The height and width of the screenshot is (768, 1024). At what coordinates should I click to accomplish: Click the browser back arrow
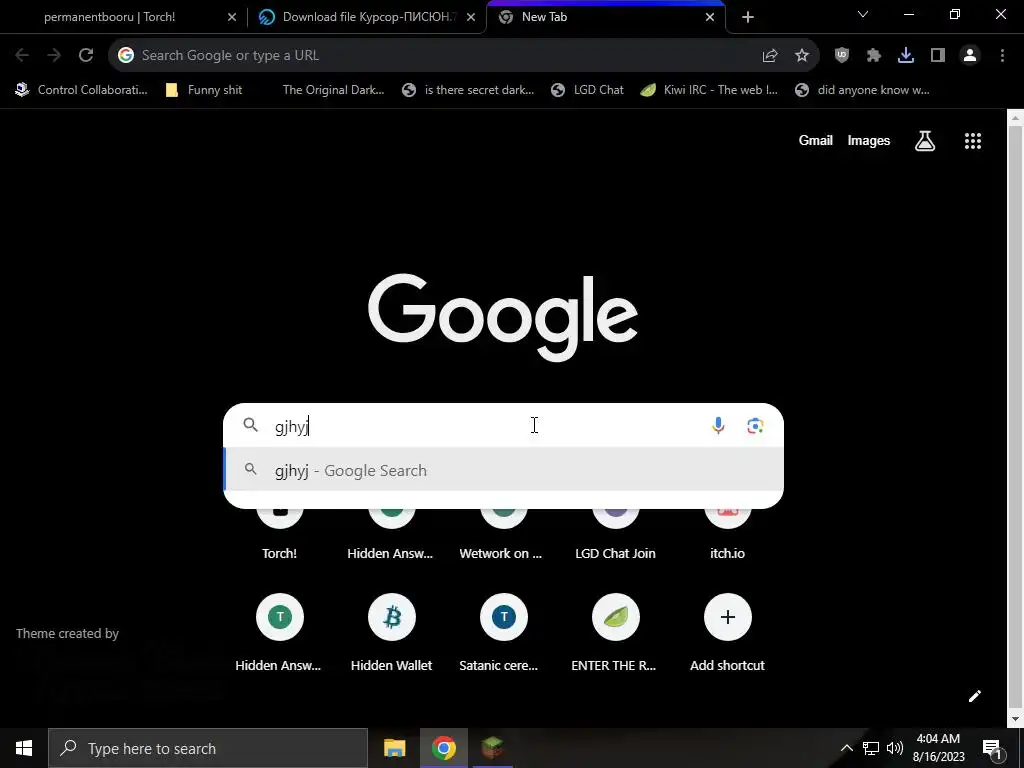point(22,56)
